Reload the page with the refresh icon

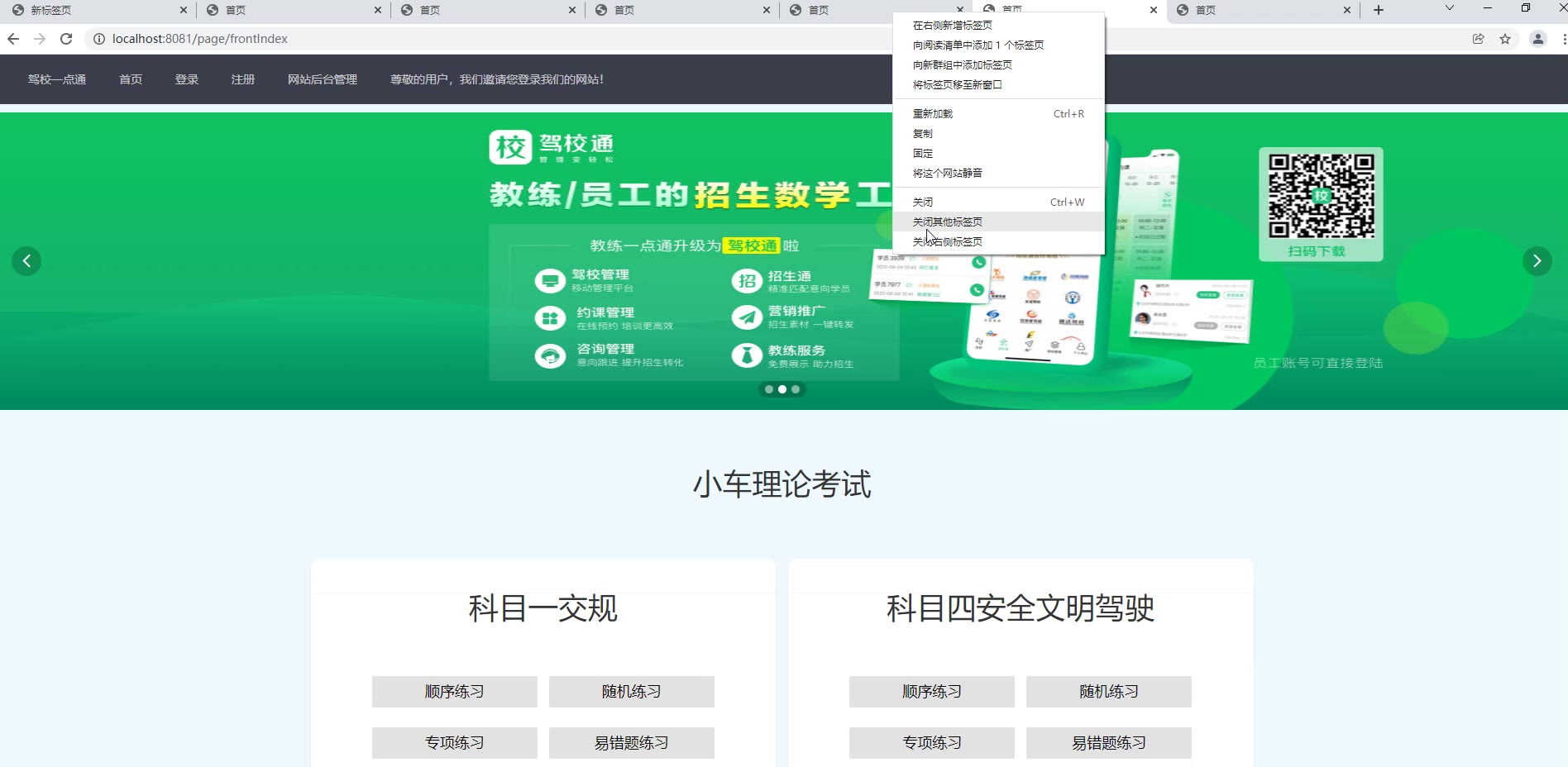point(66,39)
